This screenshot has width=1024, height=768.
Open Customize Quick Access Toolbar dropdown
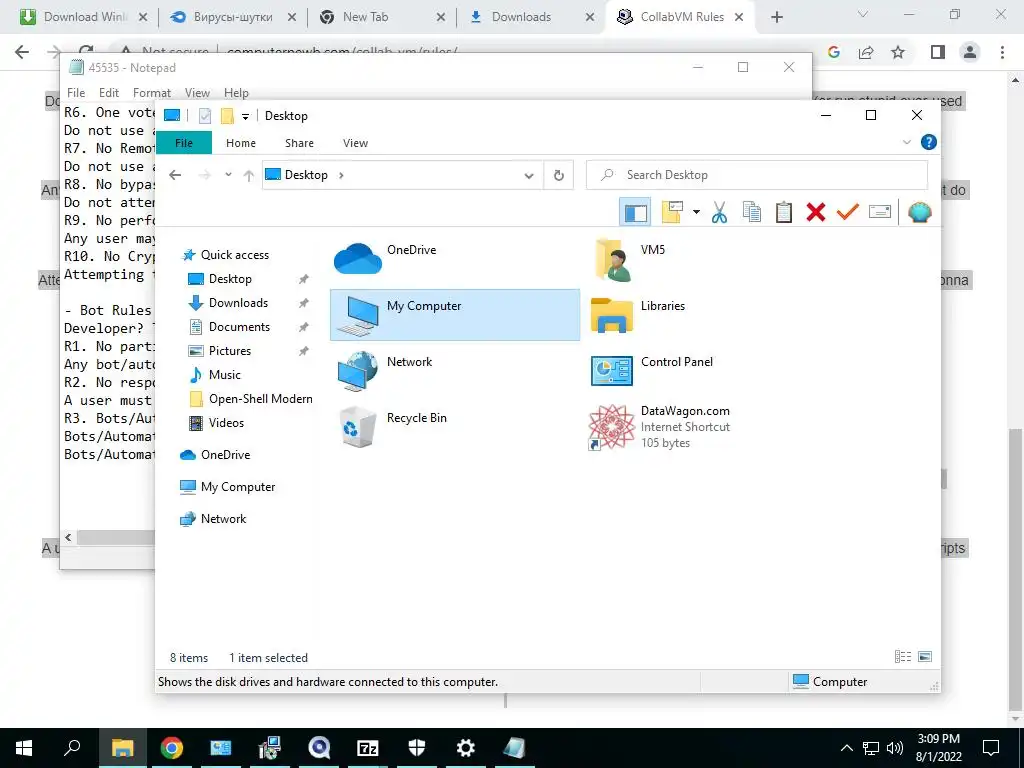(246, 116)
